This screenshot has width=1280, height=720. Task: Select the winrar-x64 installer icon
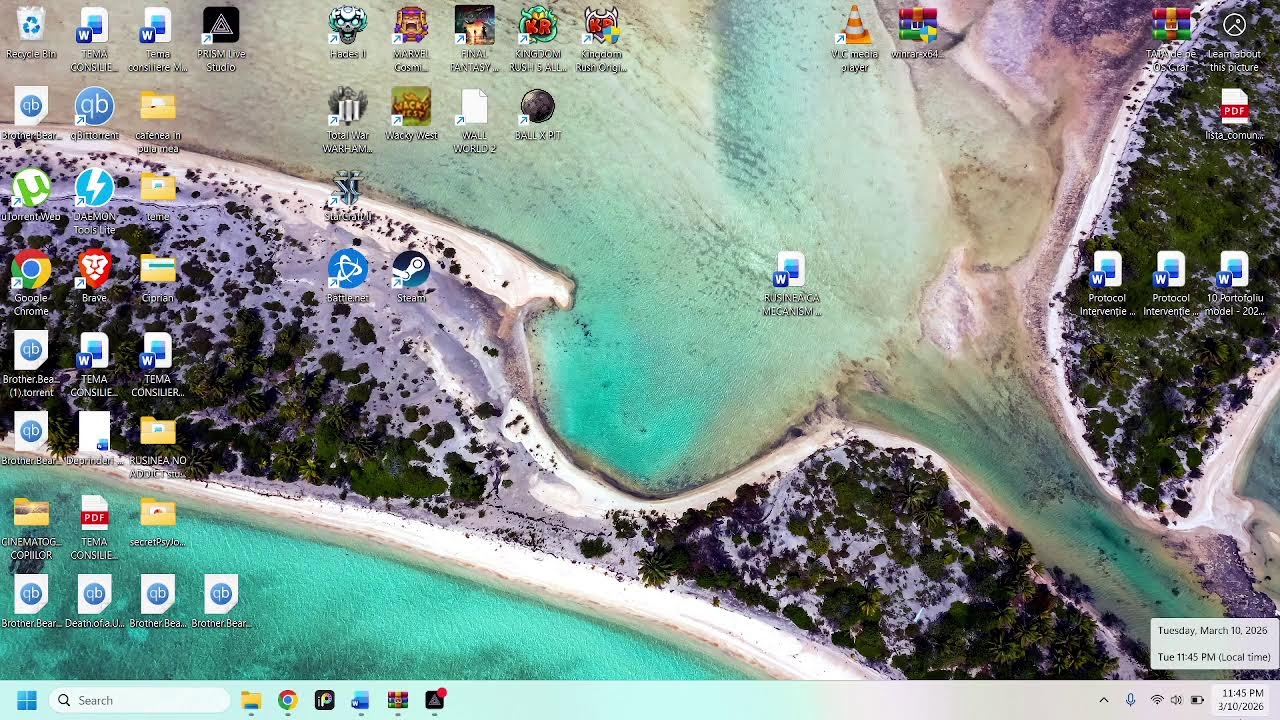918,33
